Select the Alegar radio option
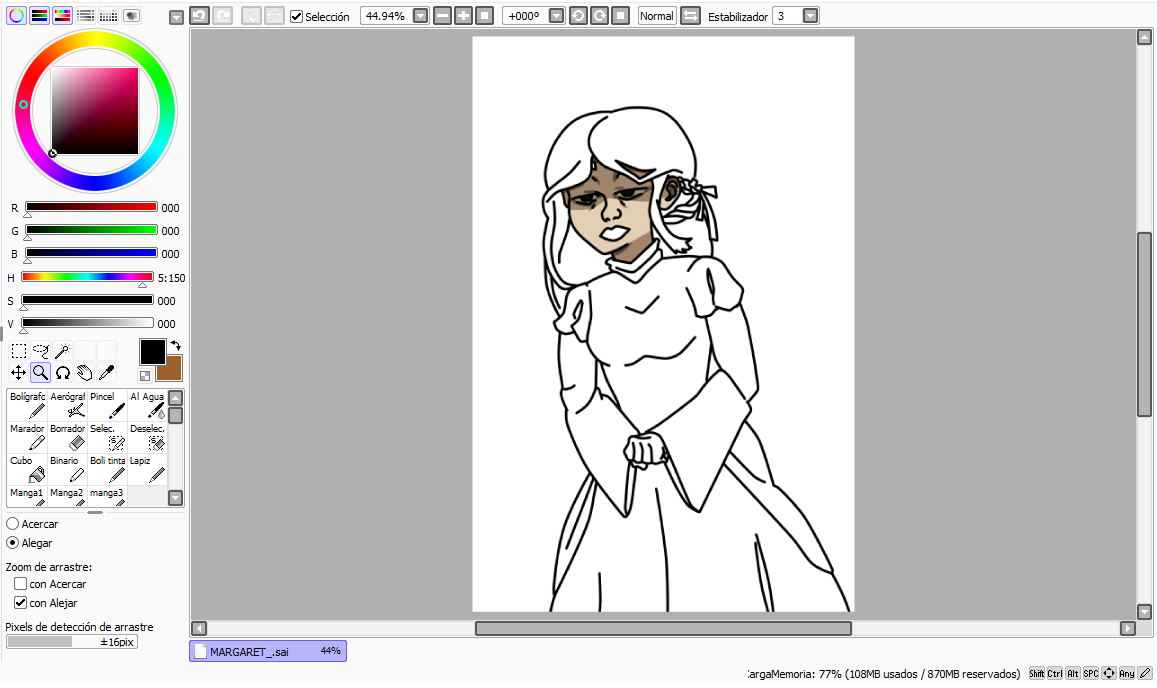This screenshot has width=1157, height=688. coord(13,543)
